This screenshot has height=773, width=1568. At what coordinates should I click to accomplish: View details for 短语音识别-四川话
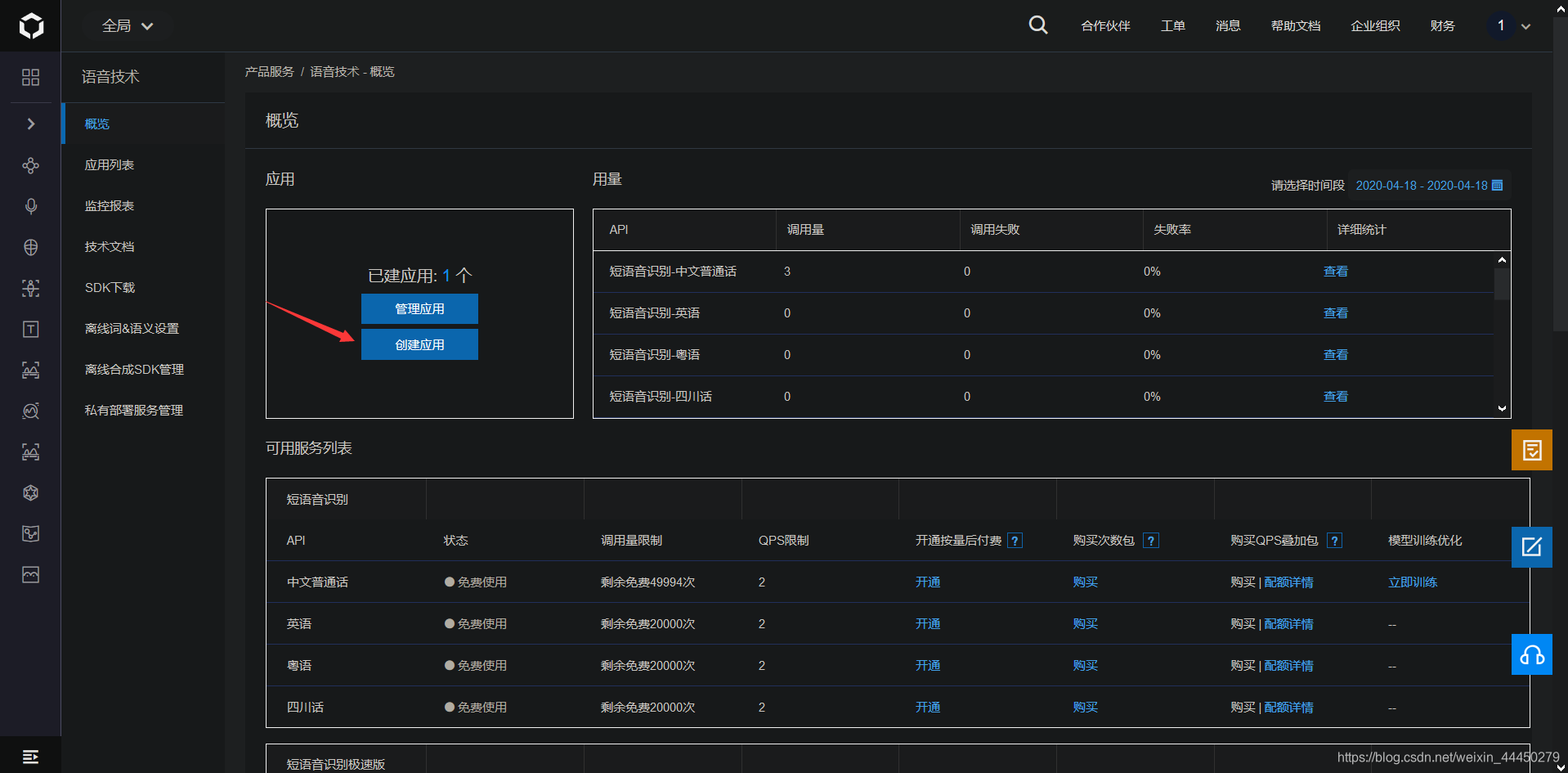pyautogui.click(x=1336, y=397)
